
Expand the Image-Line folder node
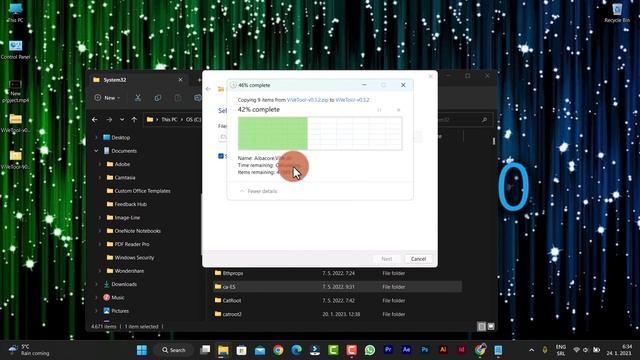[x=100, y=218]
